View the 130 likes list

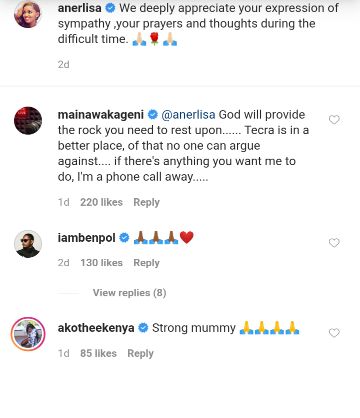(101, 263)
